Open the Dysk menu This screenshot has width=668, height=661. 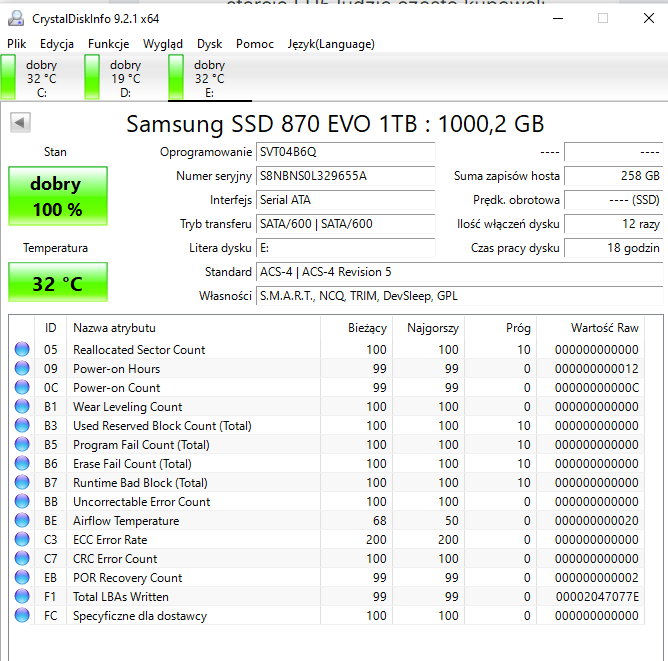209,44
